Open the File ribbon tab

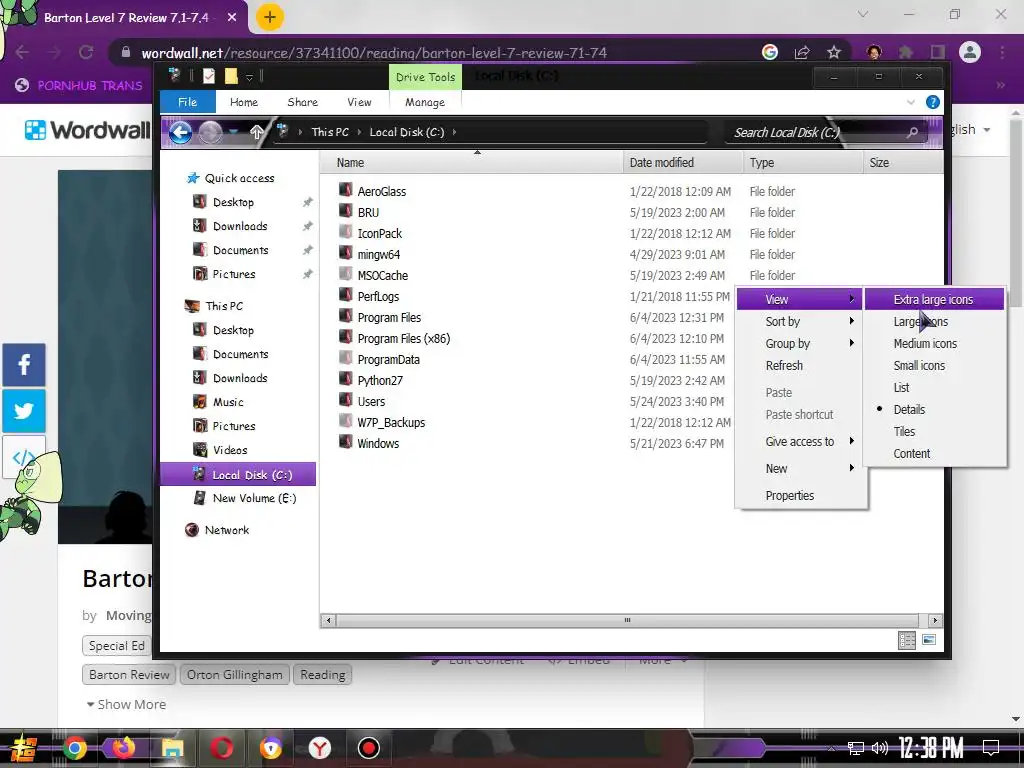coord(187,102)
